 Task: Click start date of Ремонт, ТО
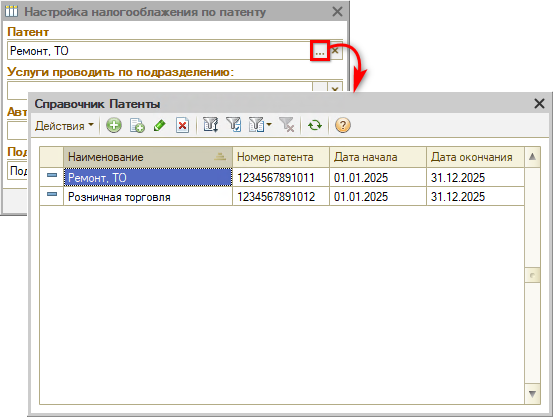pyautogui.click(x=361, y=177)
